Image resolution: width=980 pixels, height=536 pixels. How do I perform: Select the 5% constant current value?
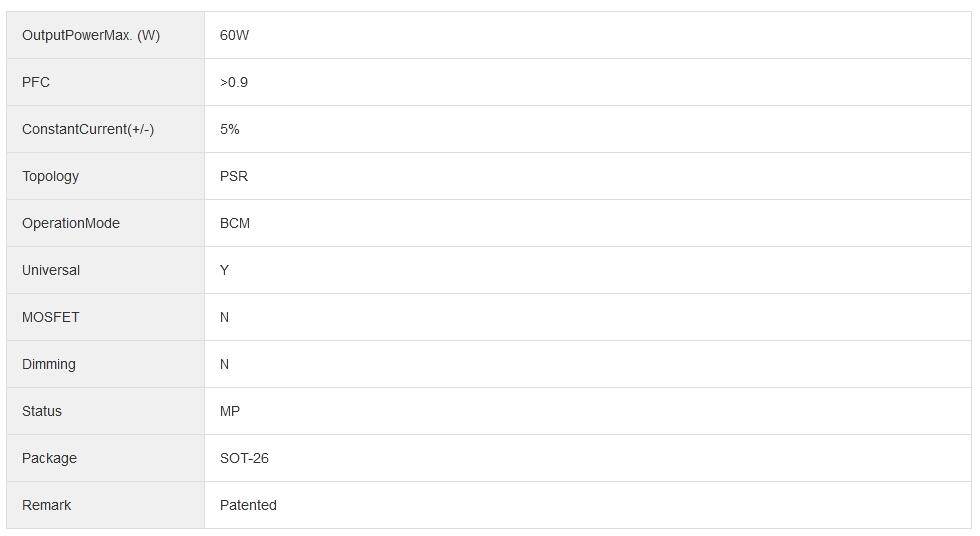click(x=230, y=129)
